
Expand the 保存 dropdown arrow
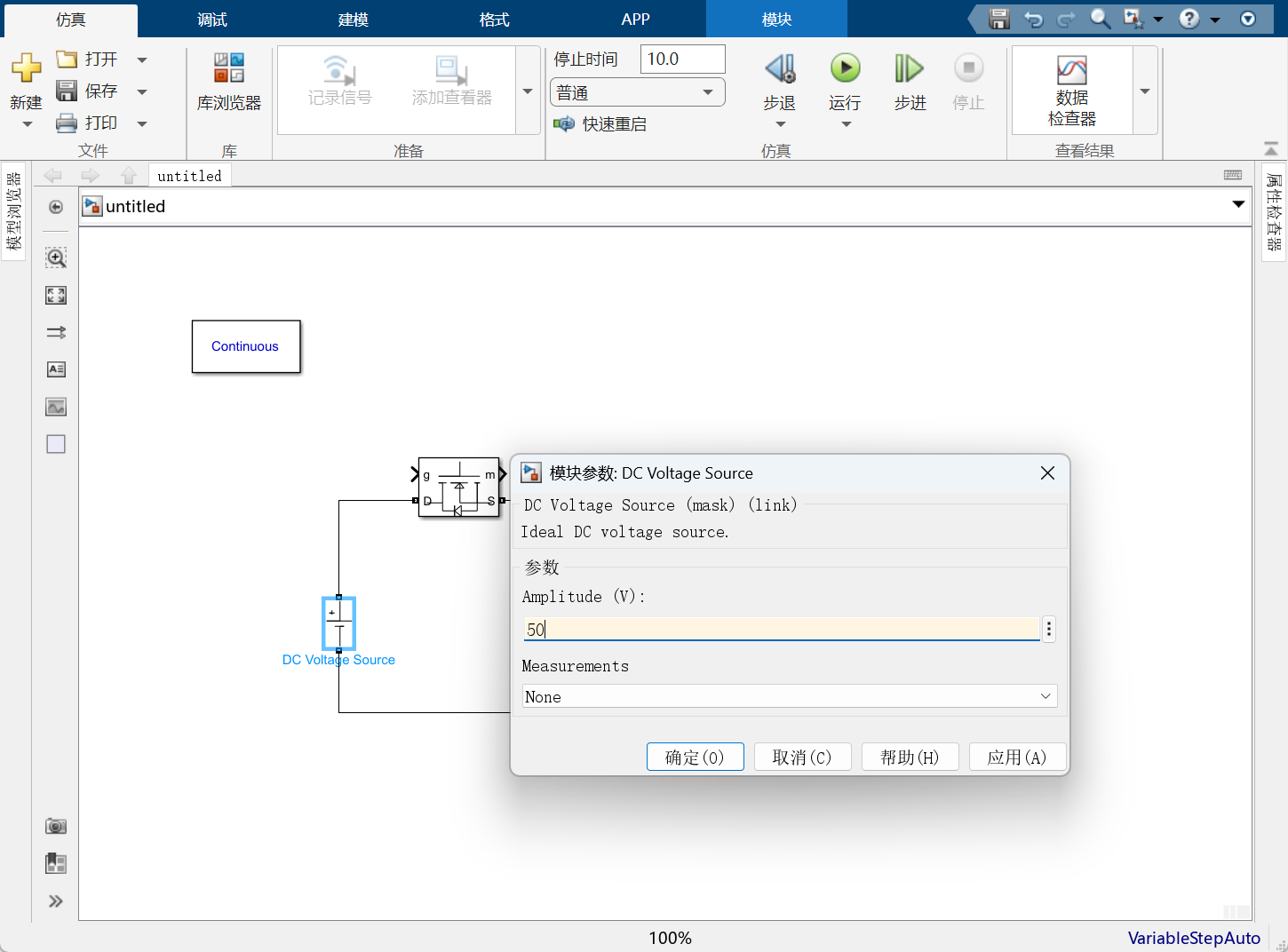point(142,91)
